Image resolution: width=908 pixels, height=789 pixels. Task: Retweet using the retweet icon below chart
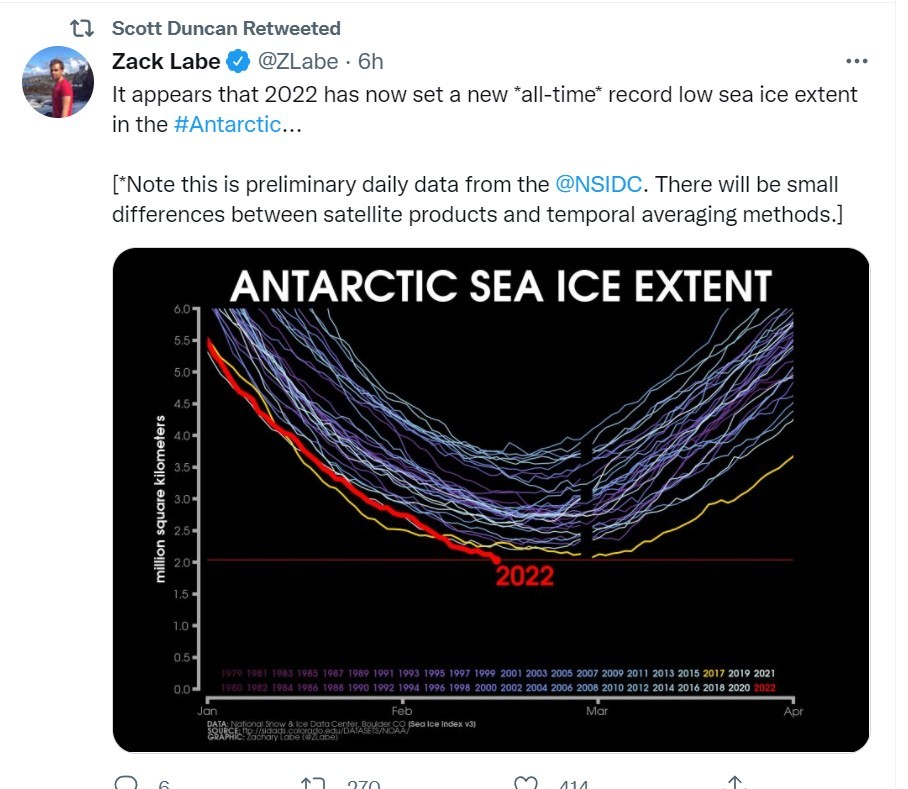[313, 783]
